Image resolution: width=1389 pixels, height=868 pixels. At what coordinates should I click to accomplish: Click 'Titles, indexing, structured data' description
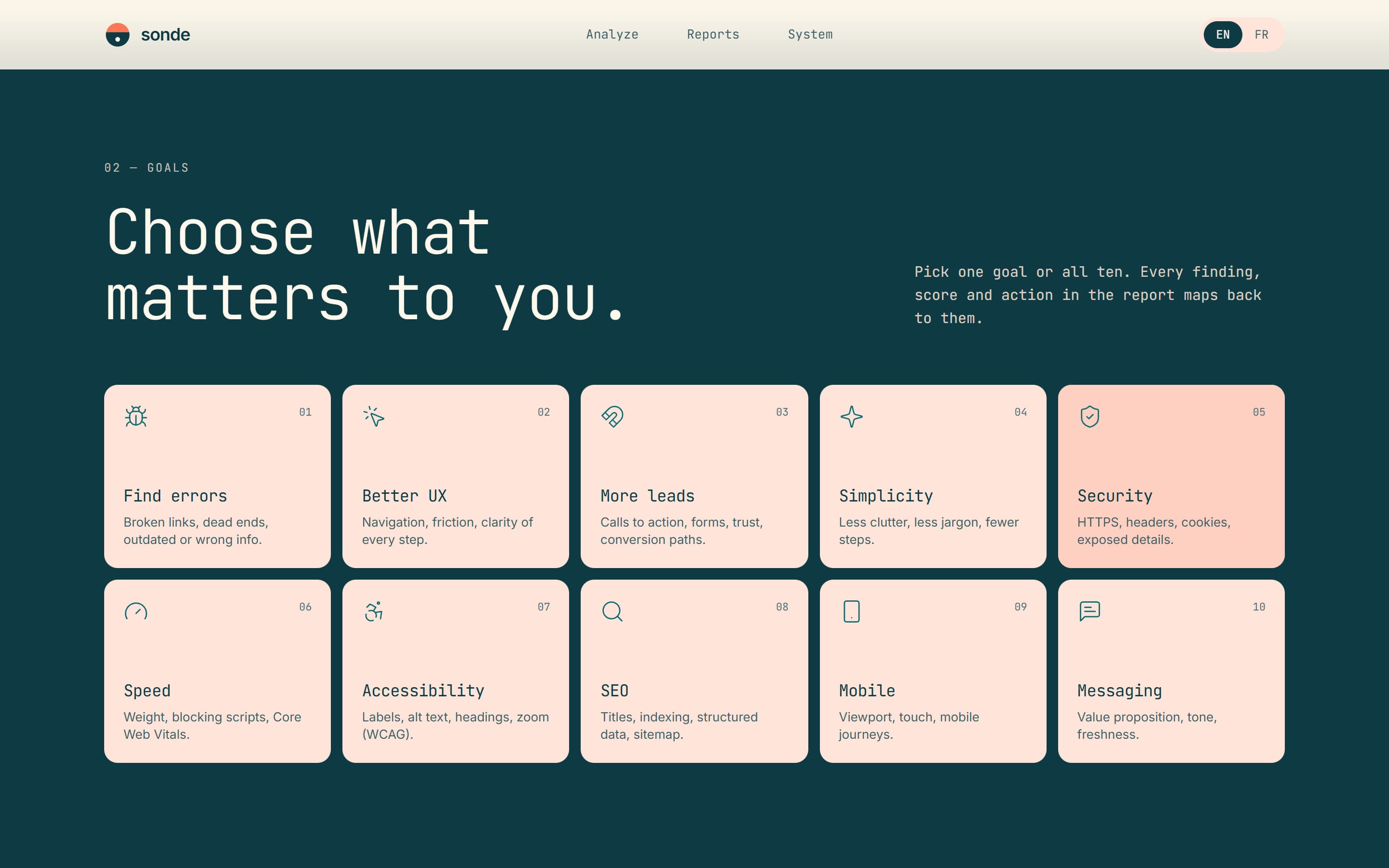679,726
